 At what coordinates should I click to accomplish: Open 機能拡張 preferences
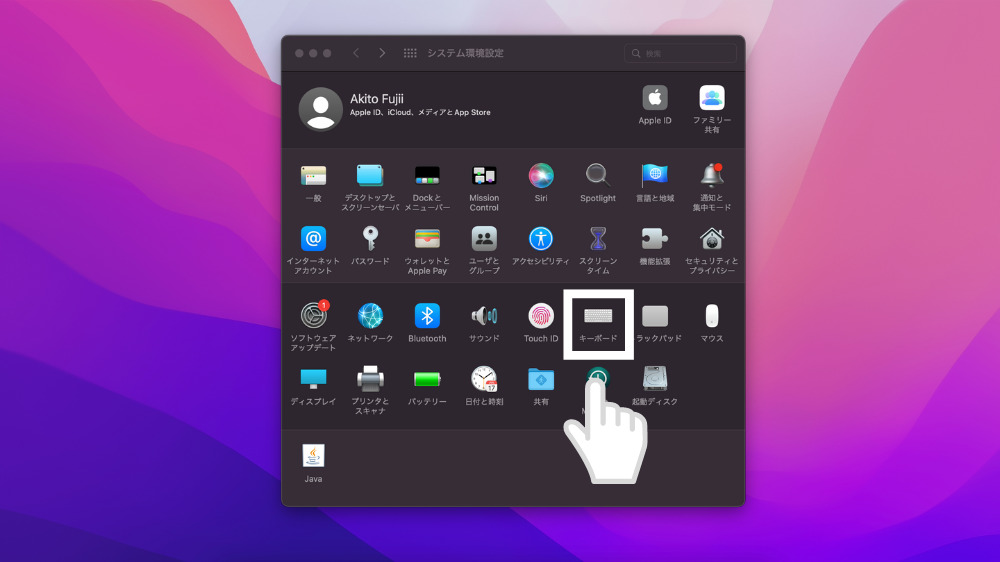tap(655, 239)
